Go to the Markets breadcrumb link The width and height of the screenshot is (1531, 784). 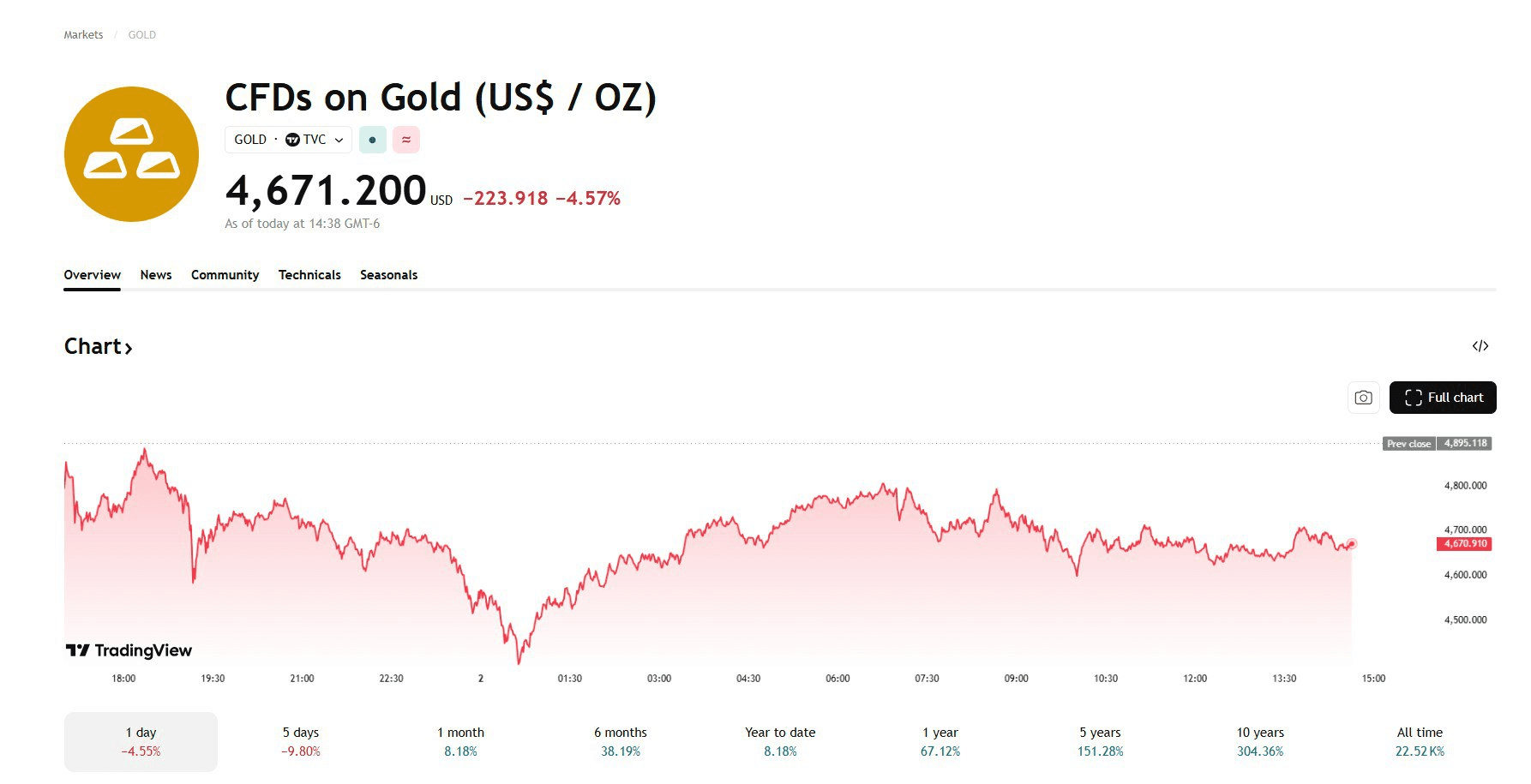(x=83, y=35)
